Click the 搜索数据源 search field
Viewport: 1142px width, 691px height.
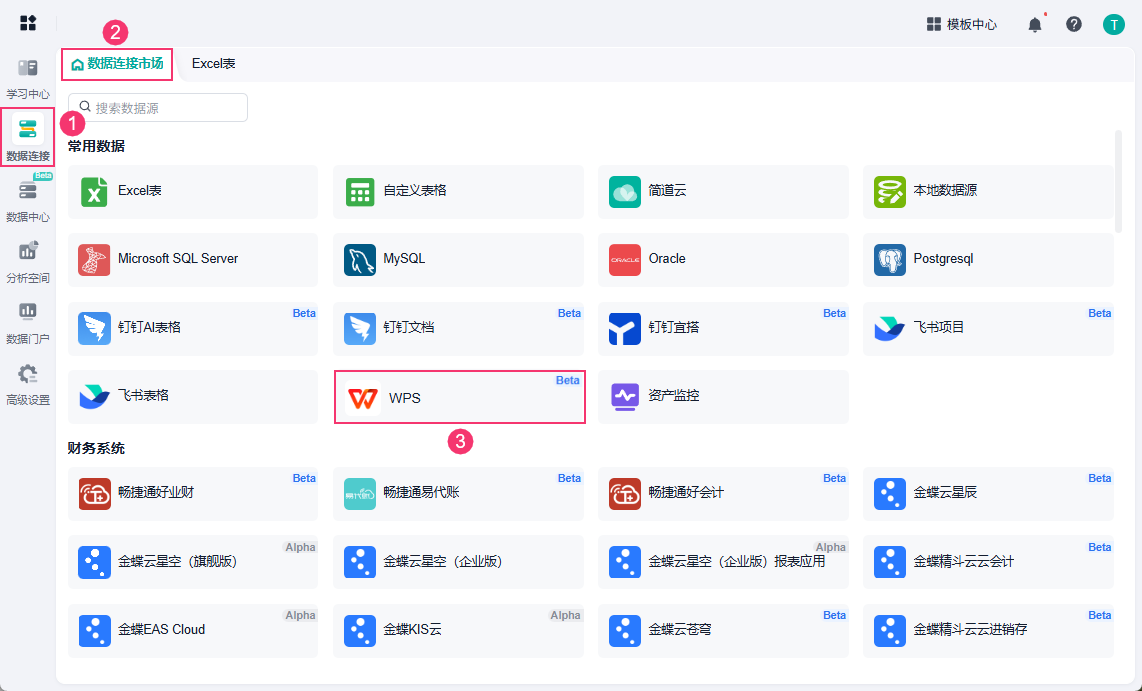pyautogui.click(x=158, y=108)
